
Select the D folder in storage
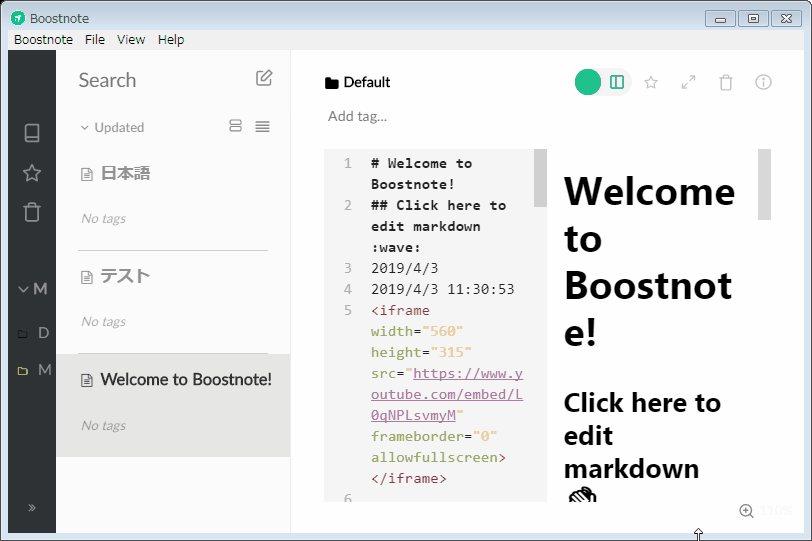[x=34, y=333]
